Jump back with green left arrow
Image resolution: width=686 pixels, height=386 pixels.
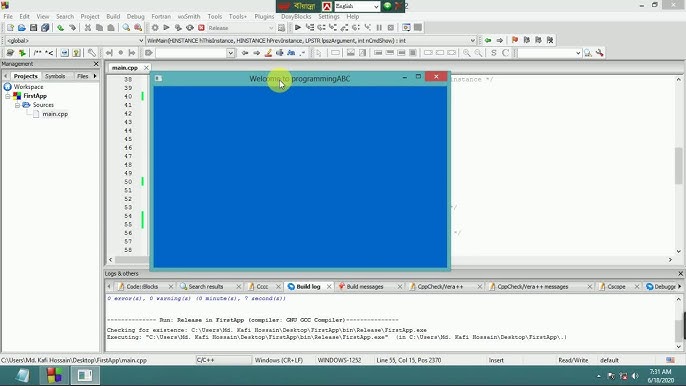tap(488, 40)
